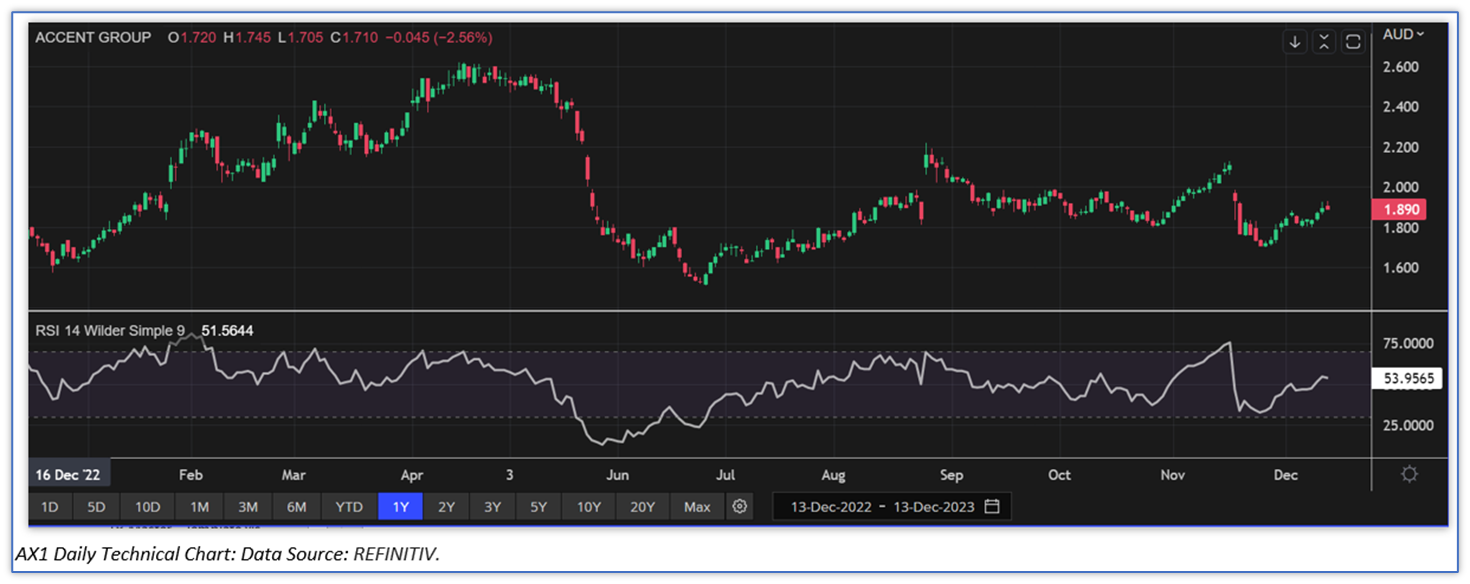Select the 1M time range
Screen dimensions: 1470x584
coord(199,507)
